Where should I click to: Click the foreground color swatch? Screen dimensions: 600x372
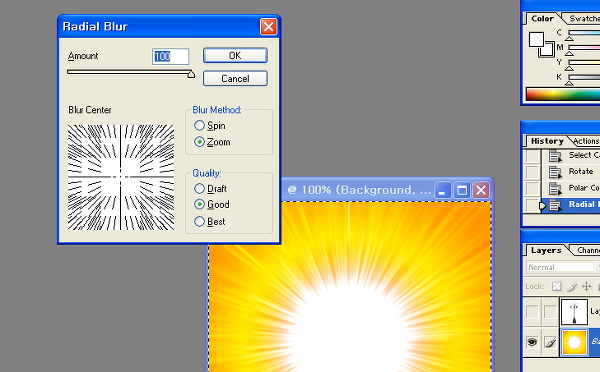pyautogui.click(x=536, y=39)
